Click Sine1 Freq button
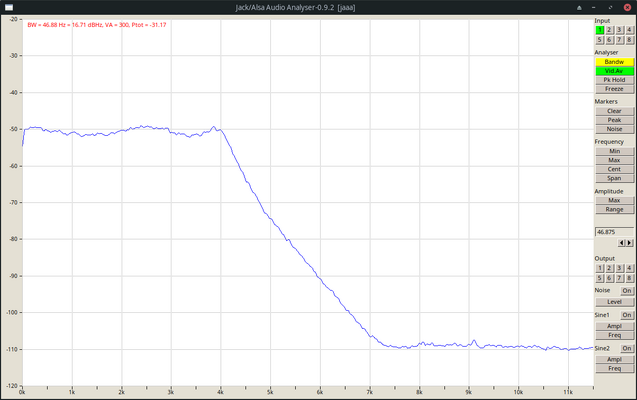Image resolution: width=637 pixels, height=400 pixels. (614, 335)
